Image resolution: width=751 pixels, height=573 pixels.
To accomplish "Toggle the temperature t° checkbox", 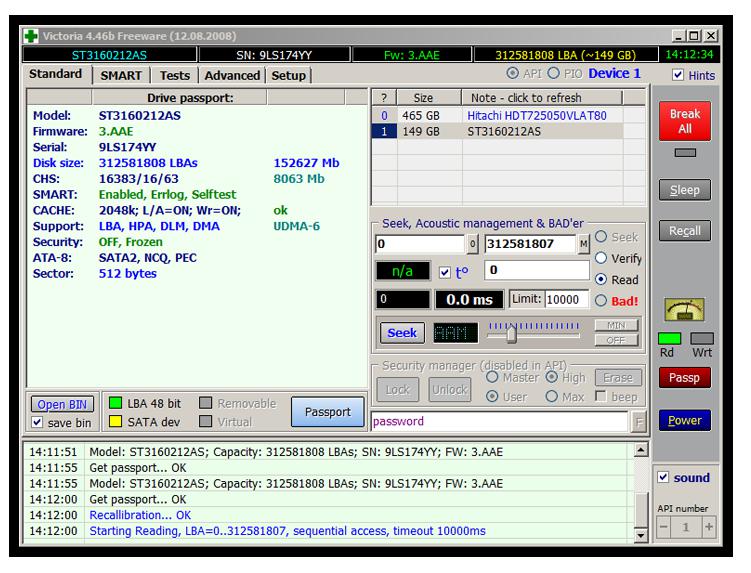I will pyautogui.click(x=445, y=273).
